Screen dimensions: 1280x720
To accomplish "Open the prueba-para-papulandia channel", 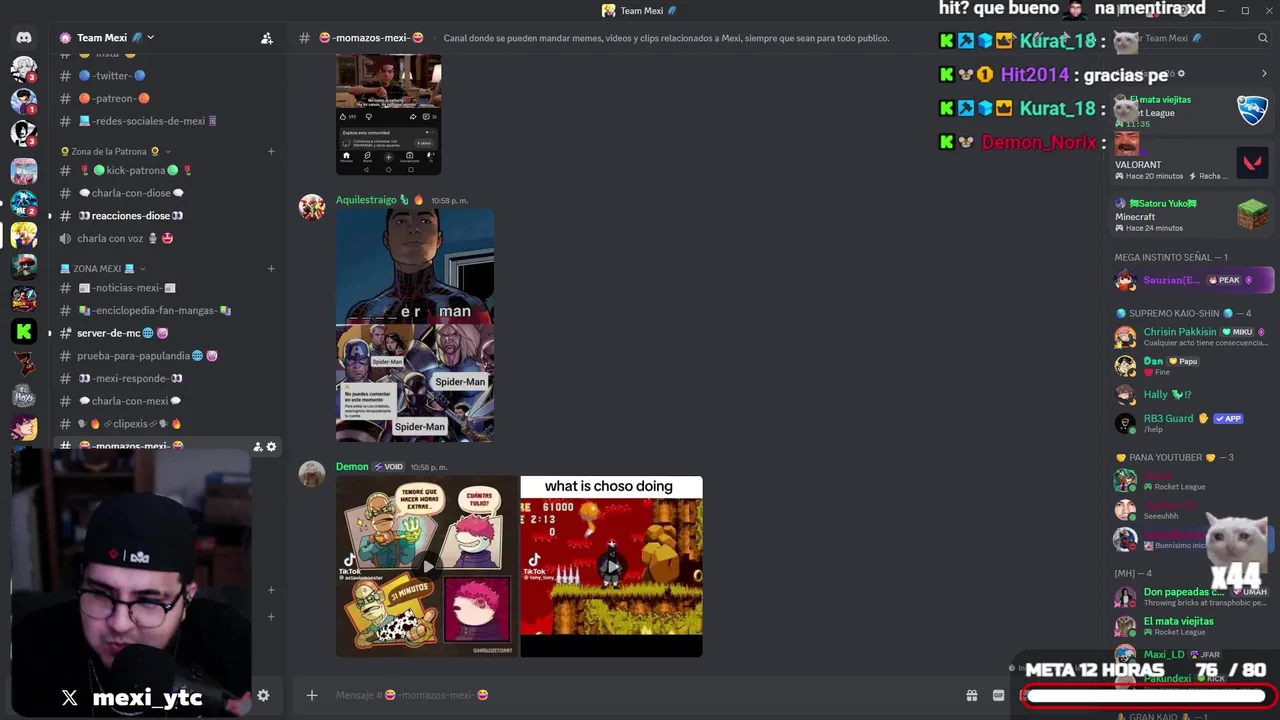I will pos(166,355).
